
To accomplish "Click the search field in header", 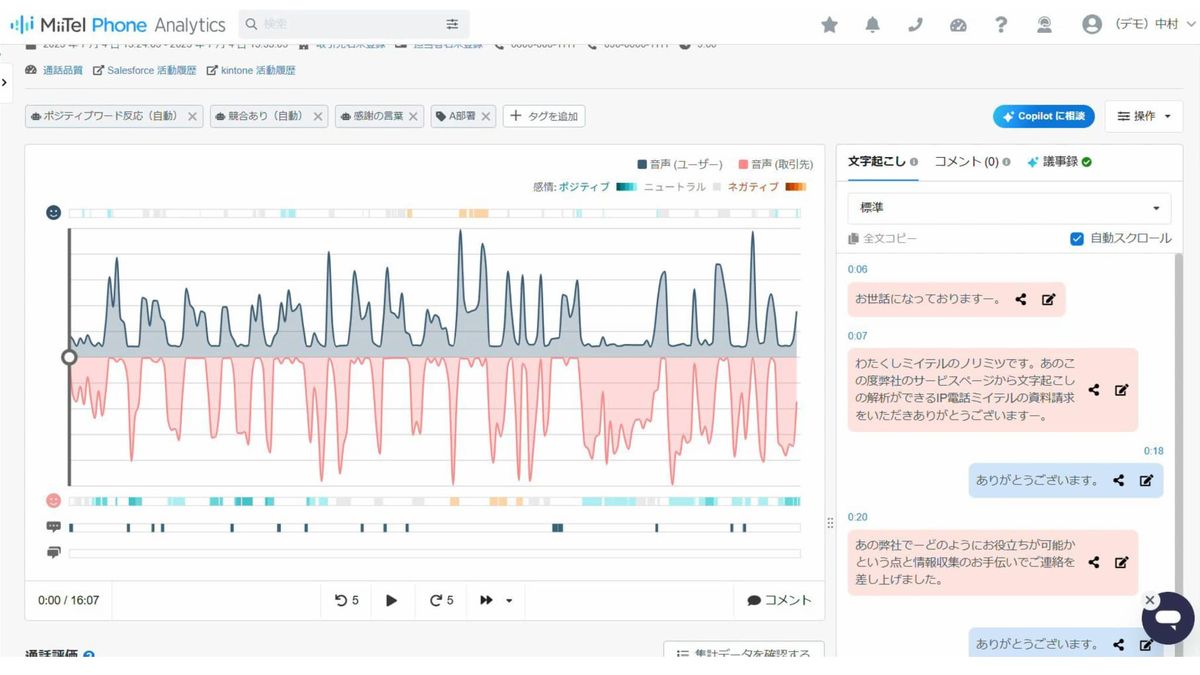I will point(350,24).
